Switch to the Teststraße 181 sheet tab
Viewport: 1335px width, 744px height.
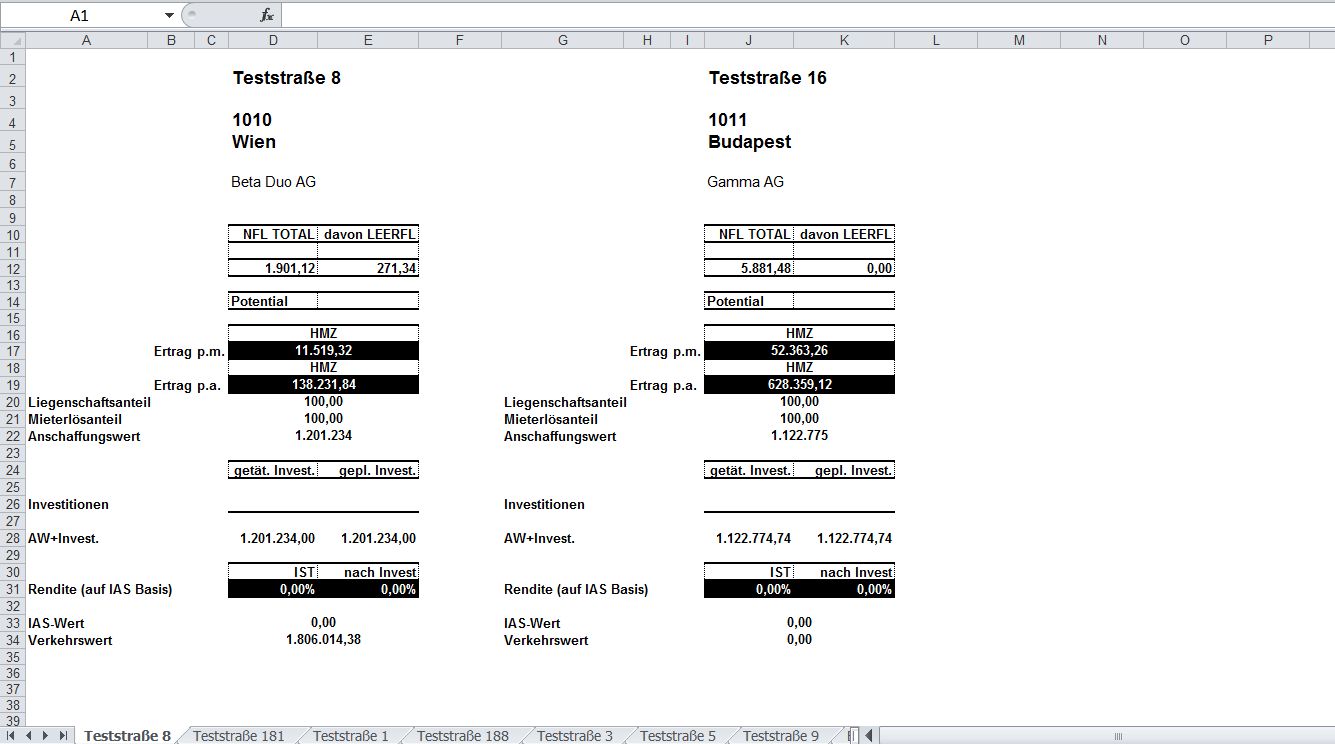coord(238,736)
